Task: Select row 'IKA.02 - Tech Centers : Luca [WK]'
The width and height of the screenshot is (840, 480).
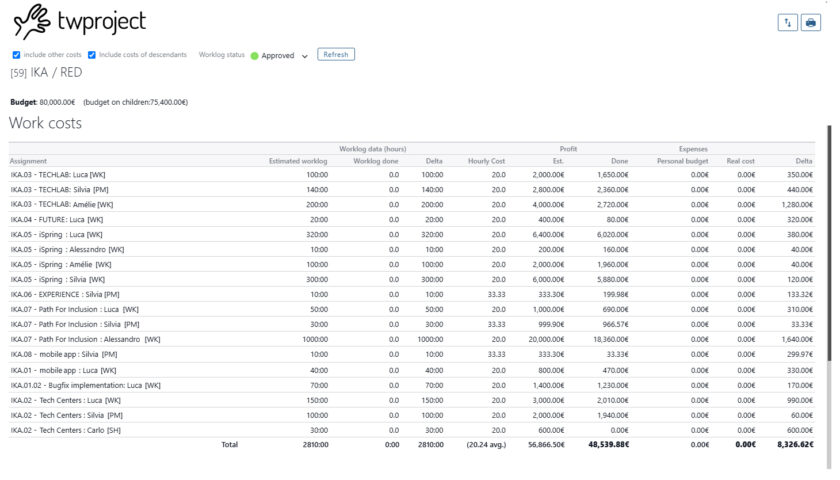Action: pyautogui.click(x=411, y=400)
